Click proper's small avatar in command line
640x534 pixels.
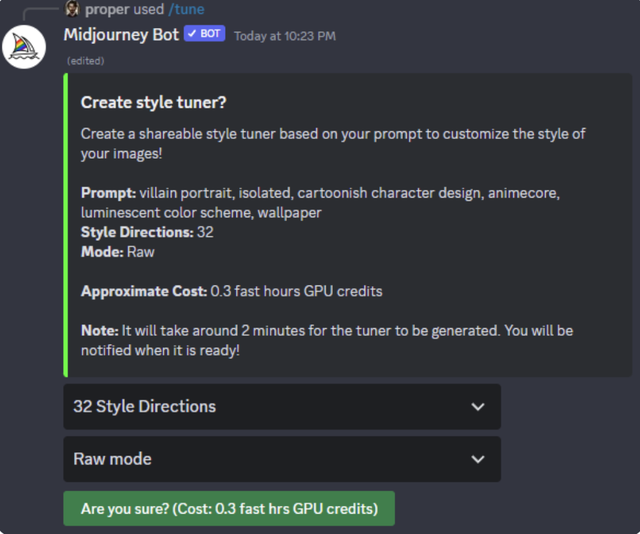click(x=72, y=9)
